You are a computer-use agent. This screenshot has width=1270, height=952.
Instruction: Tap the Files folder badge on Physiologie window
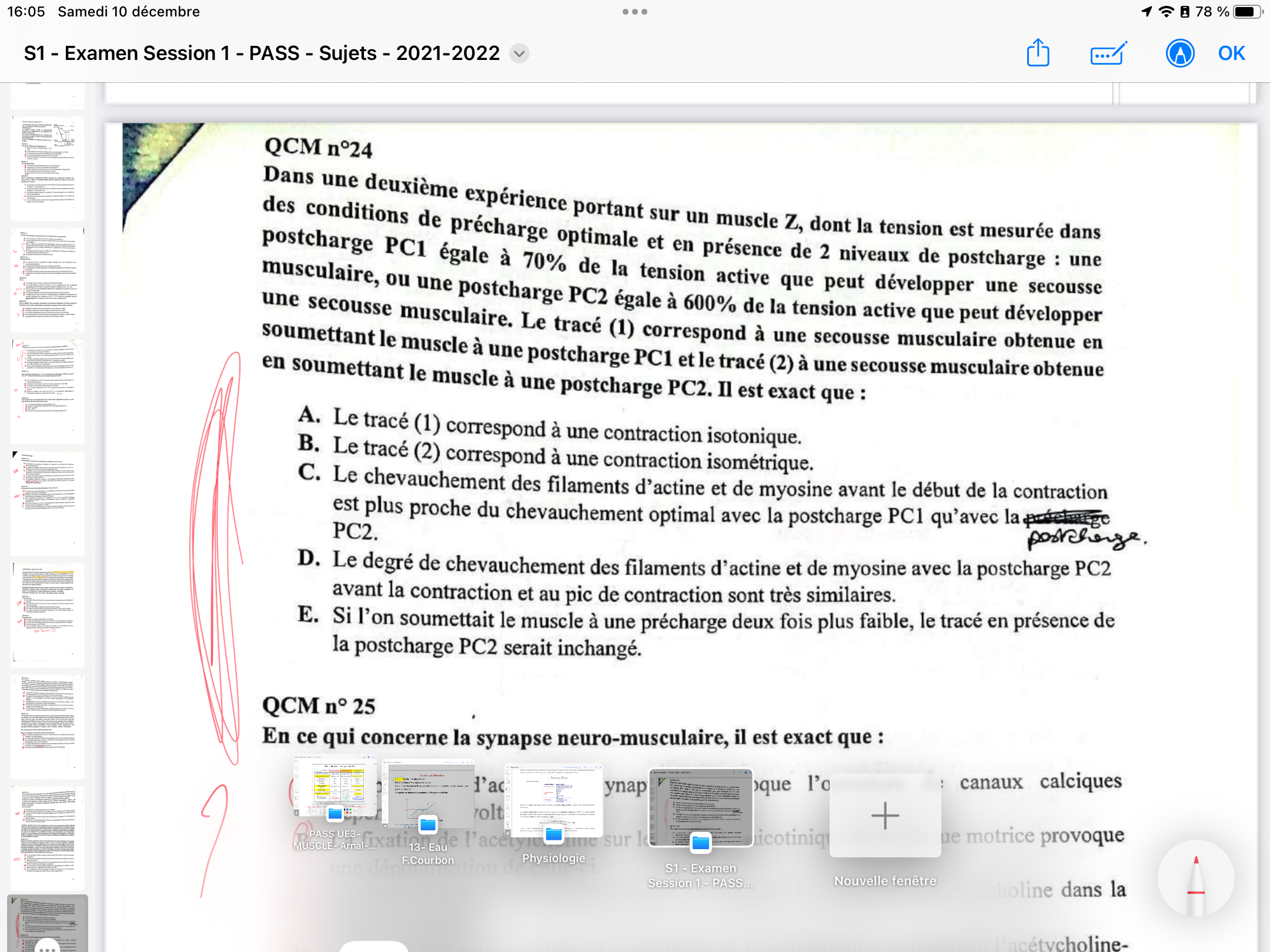554,834
